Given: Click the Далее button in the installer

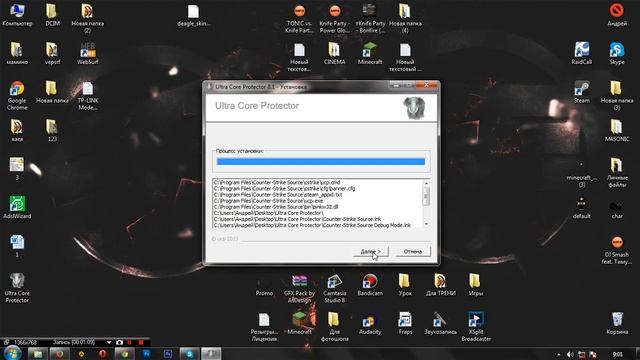Looking at the screenshot, I should tap(371, 251).
